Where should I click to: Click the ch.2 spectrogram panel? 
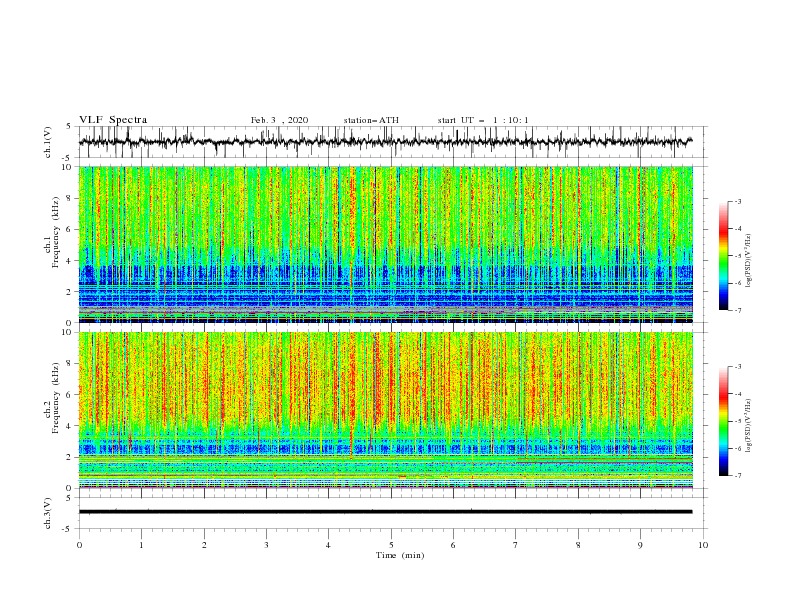(x=386, y=410)
